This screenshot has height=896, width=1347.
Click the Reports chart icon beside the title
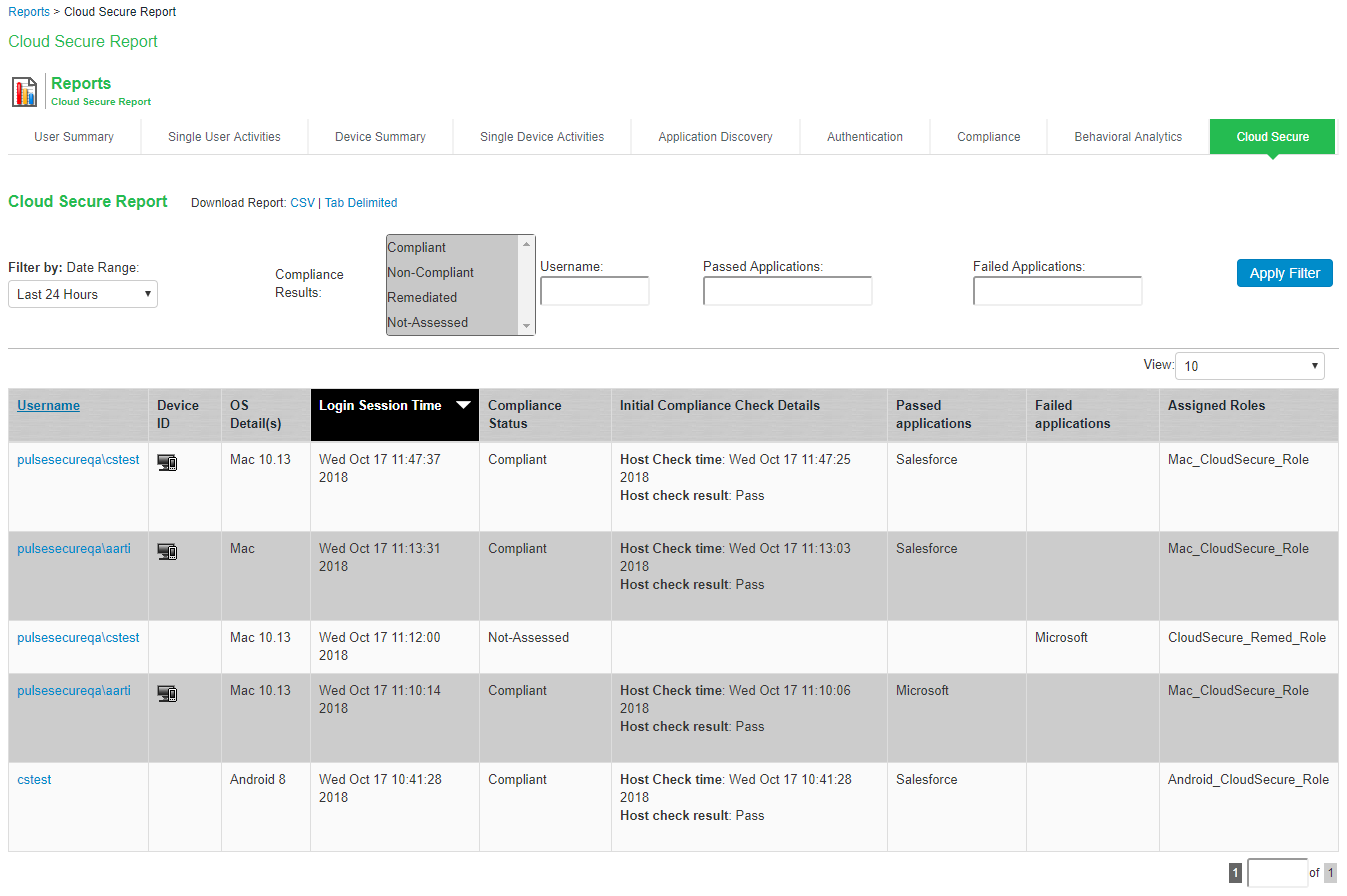tap(25, 92)
